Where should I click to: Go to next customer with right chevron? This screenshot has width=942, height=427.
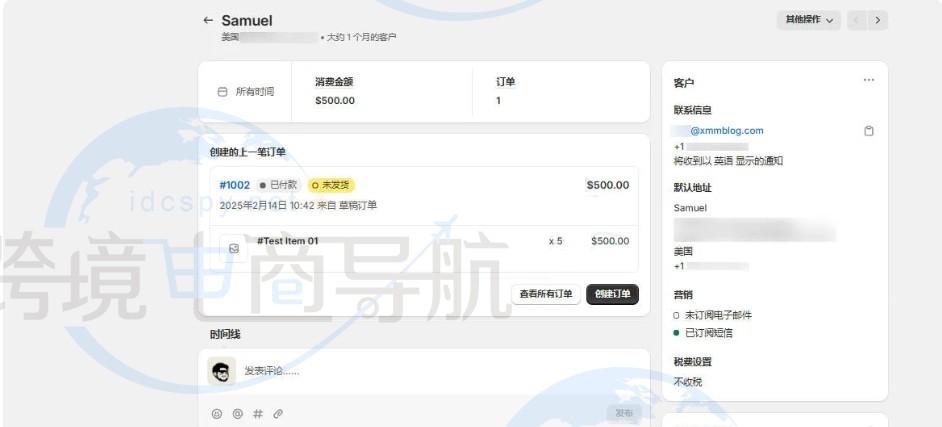pos(877,20)
